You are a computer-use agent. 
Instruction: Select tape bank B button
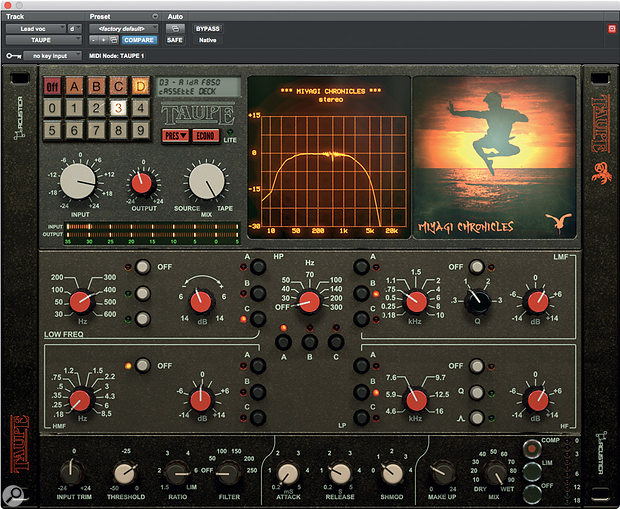pyautogui.click(x=96, y=86)
